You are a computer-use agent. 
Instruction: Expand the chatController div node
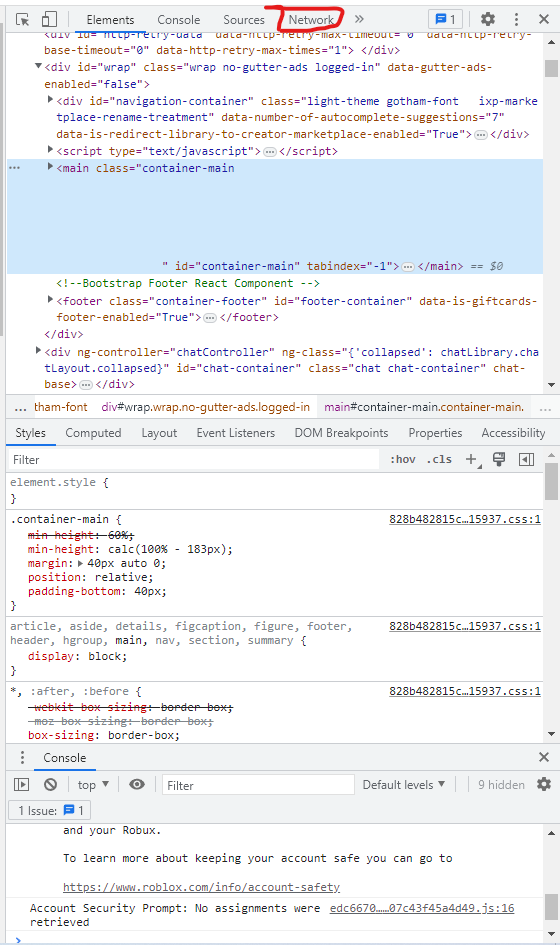pos(38,350)
